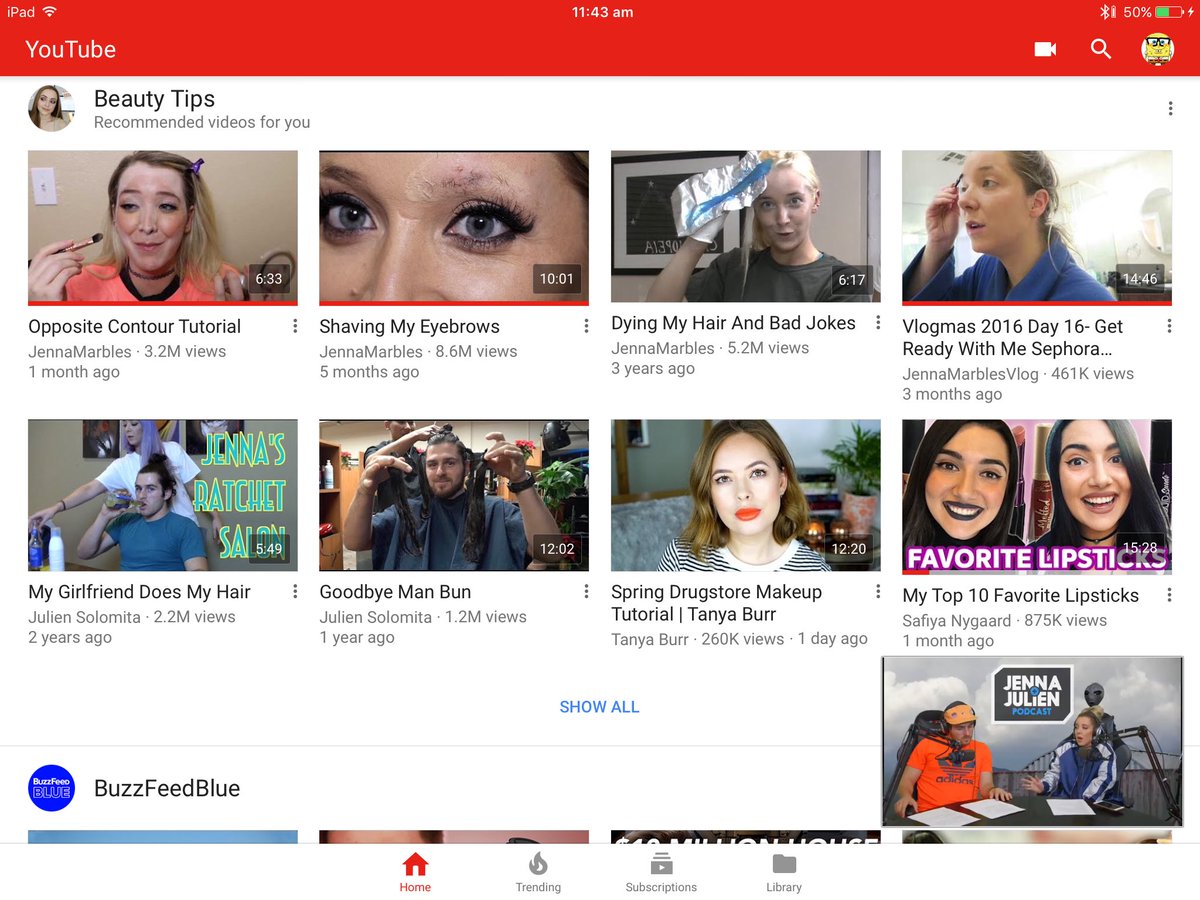Tap the camera upload icon
Screen dimensions: 1200x900
(x=1045, y=49)
